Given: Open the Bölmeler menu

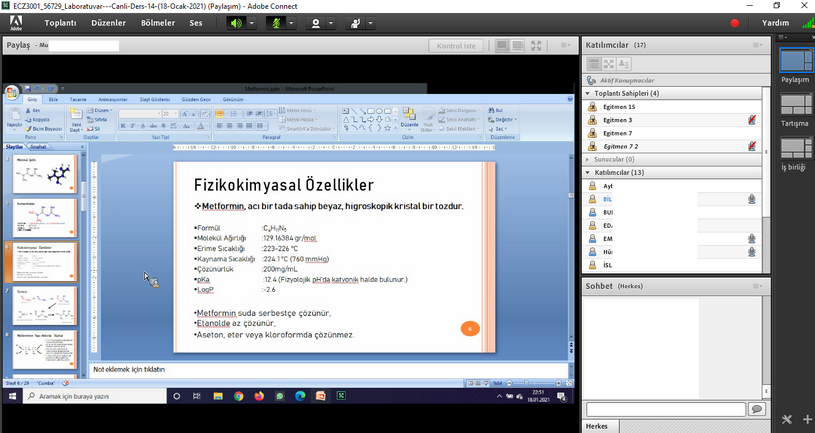Looking at the screenshot, I should pos(158,22).
